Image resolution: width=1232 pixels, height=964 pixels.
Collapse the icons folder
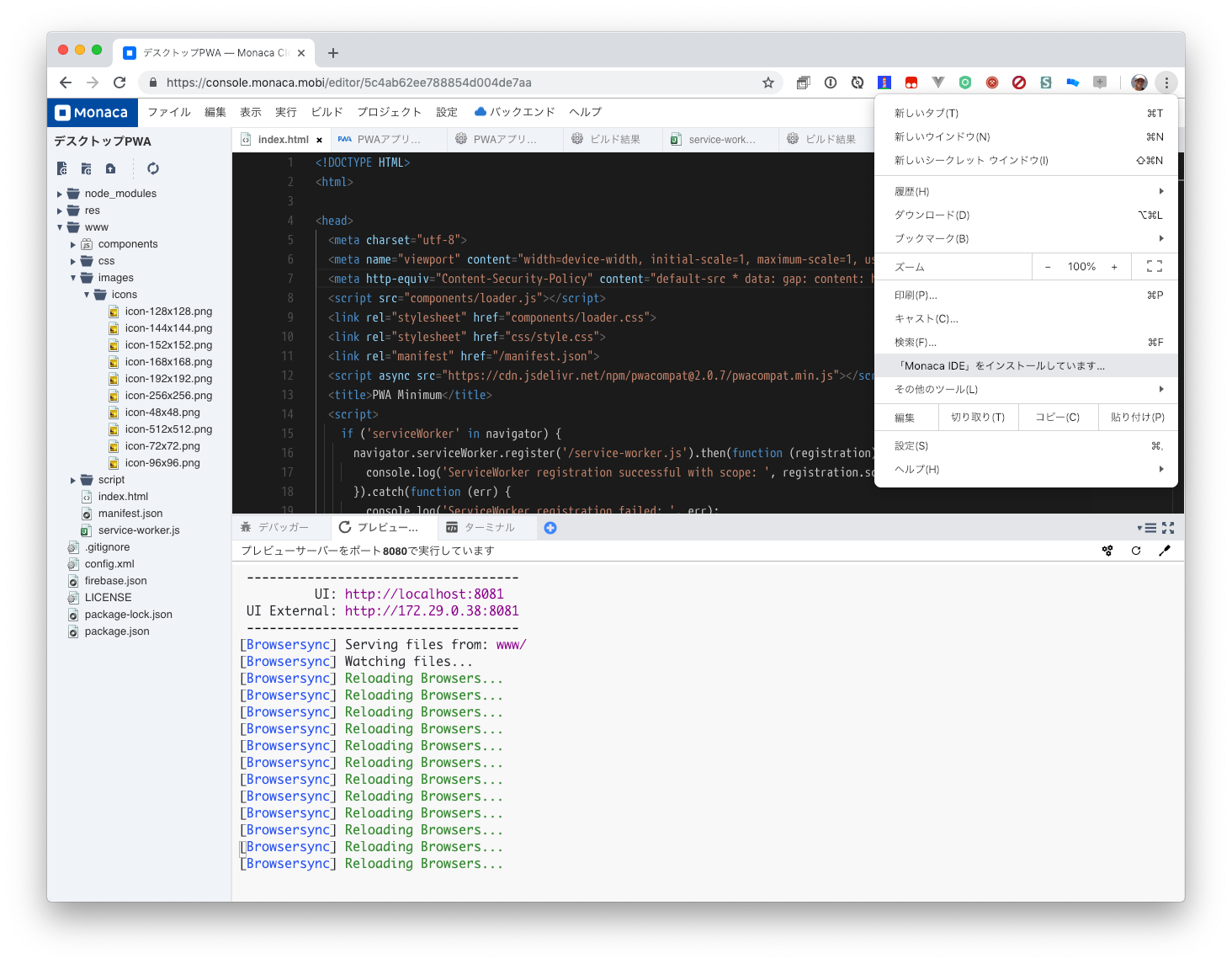87,295
